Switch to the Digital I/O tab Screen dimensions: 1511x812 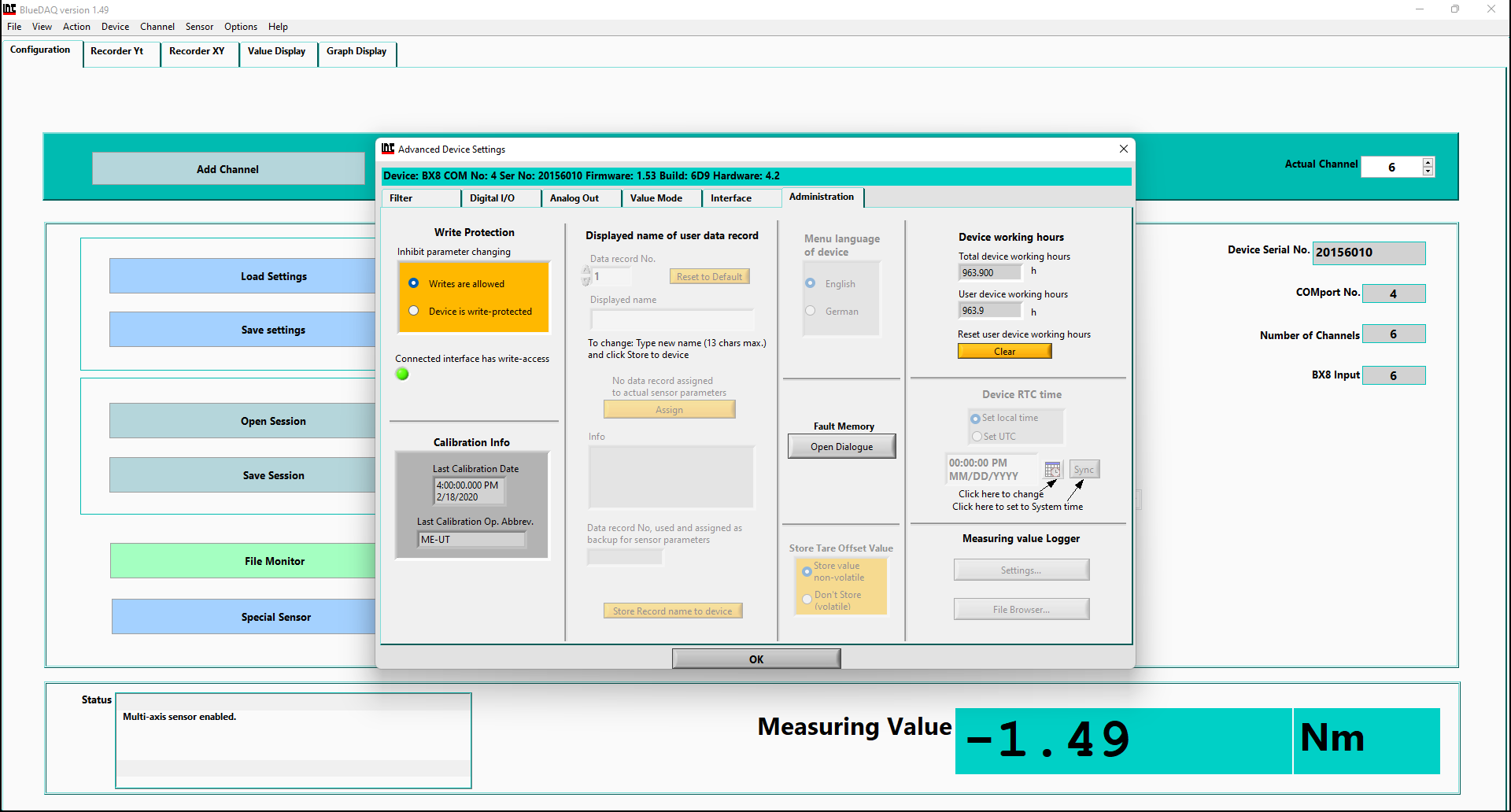tap(492, 198)
